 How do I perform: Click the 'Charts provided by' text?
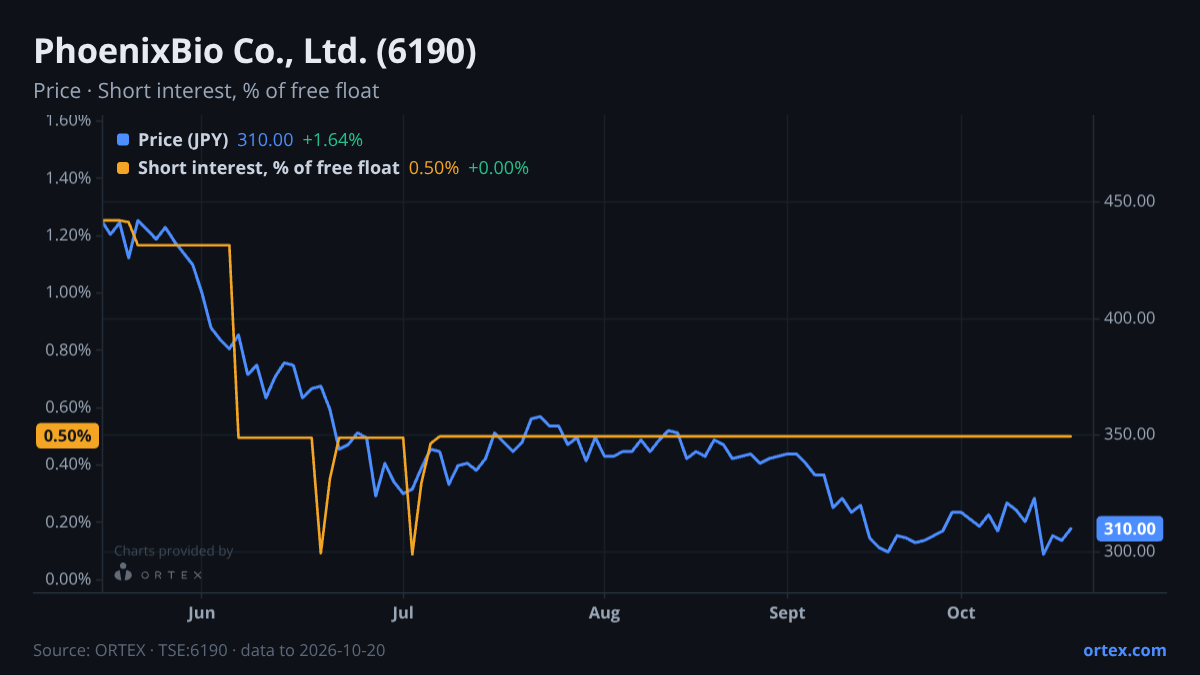[173, 551]
